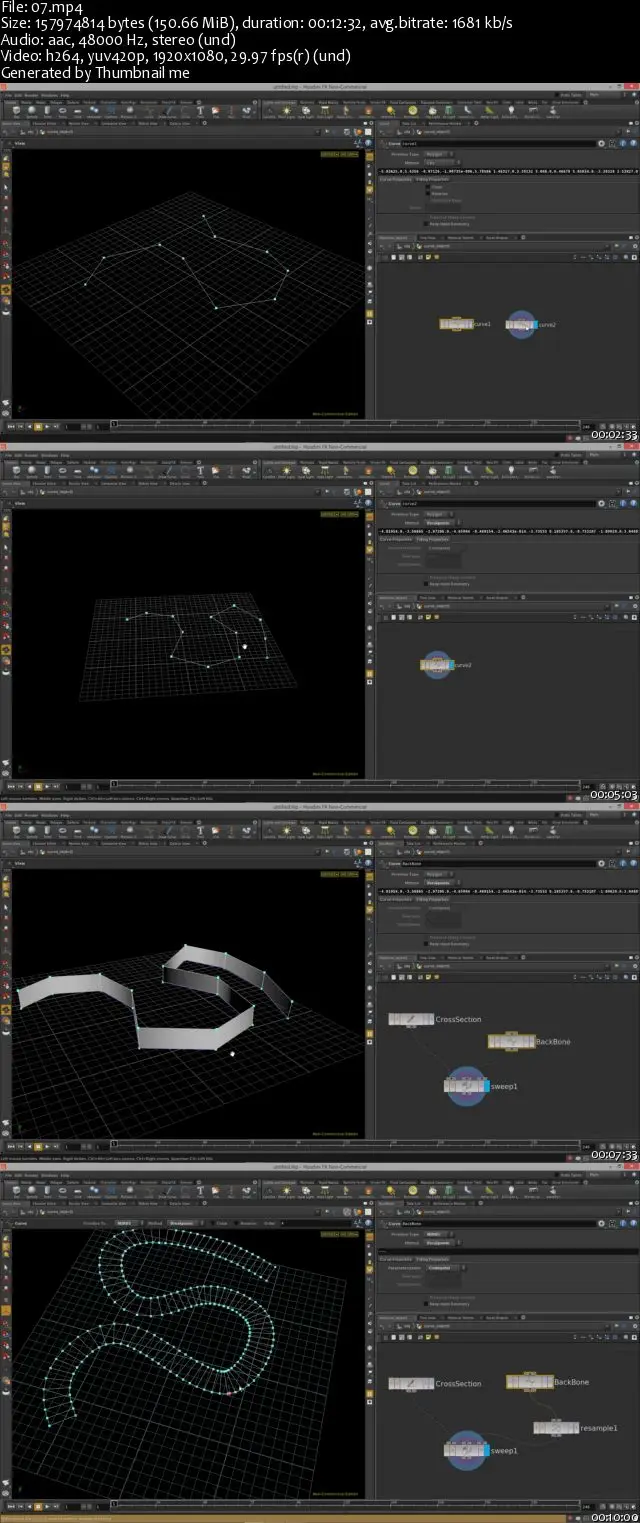The height and width of the screenshot is (1523, 640).
Task: Click the curve1 name field in 00:02:33 frame
Action: coord(498,143)
